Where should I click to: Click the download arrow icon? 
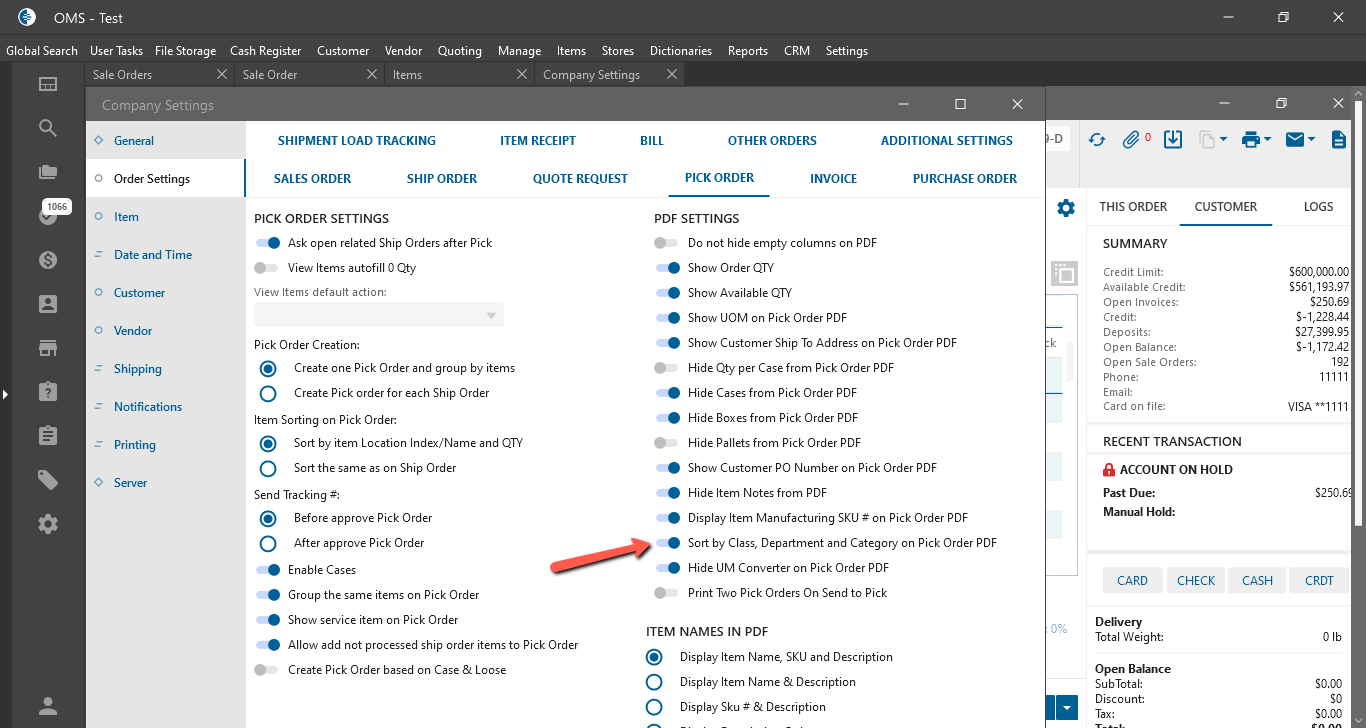tap(1173, 140)
